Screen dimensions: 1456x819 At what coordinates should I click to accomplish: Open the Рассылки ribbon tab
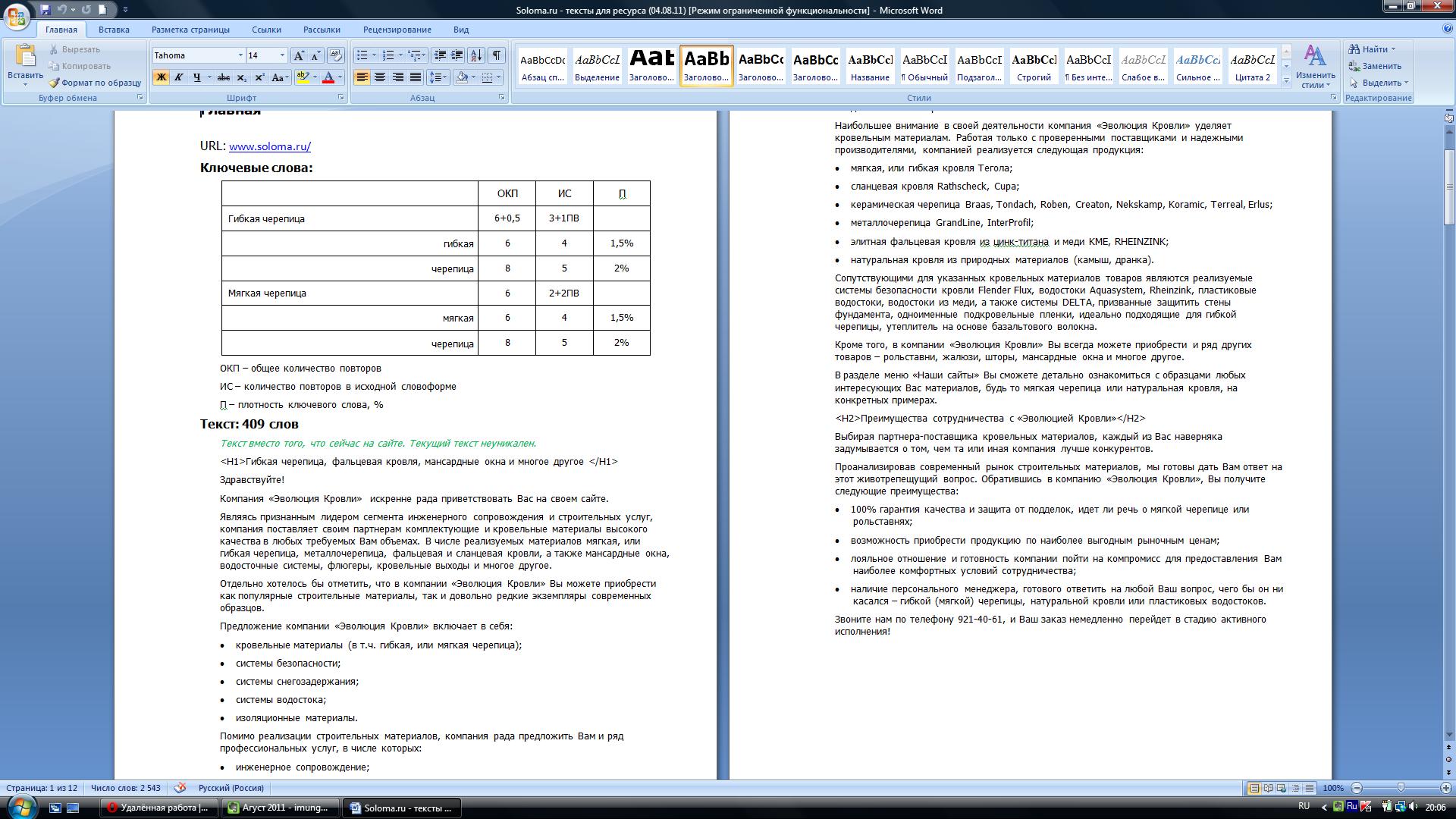pos(322,30)
